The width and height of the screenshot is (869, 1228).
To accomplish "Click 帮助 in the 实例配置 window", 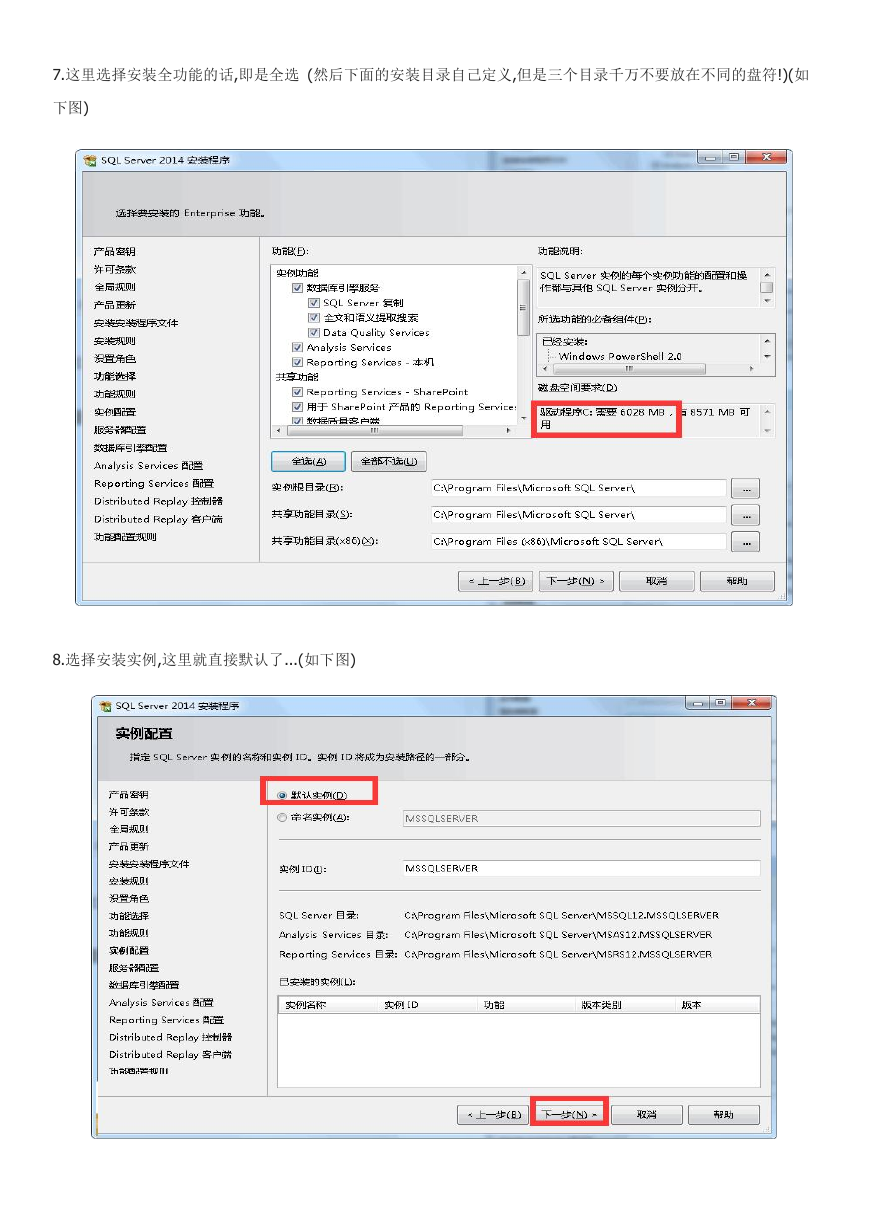I will 723,1114.
